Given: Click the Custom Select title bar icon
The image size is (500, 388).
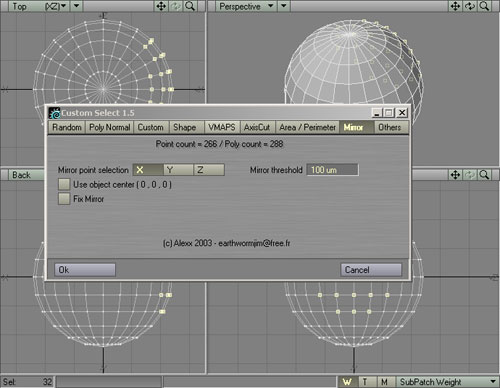Looking at the screenshot, I should 54,113.
